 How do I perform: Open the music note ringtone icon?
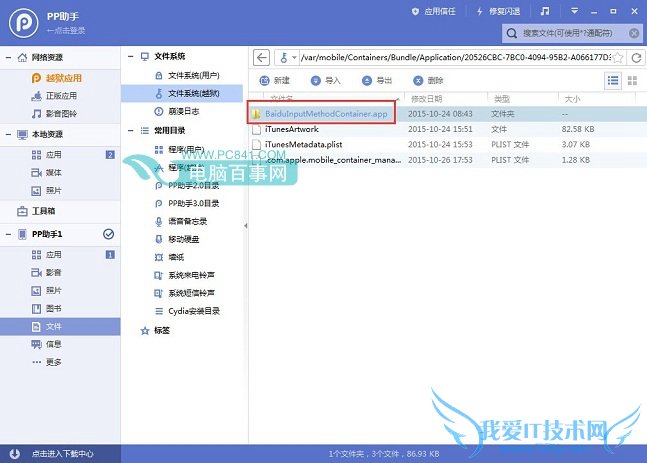click(545, 11)
